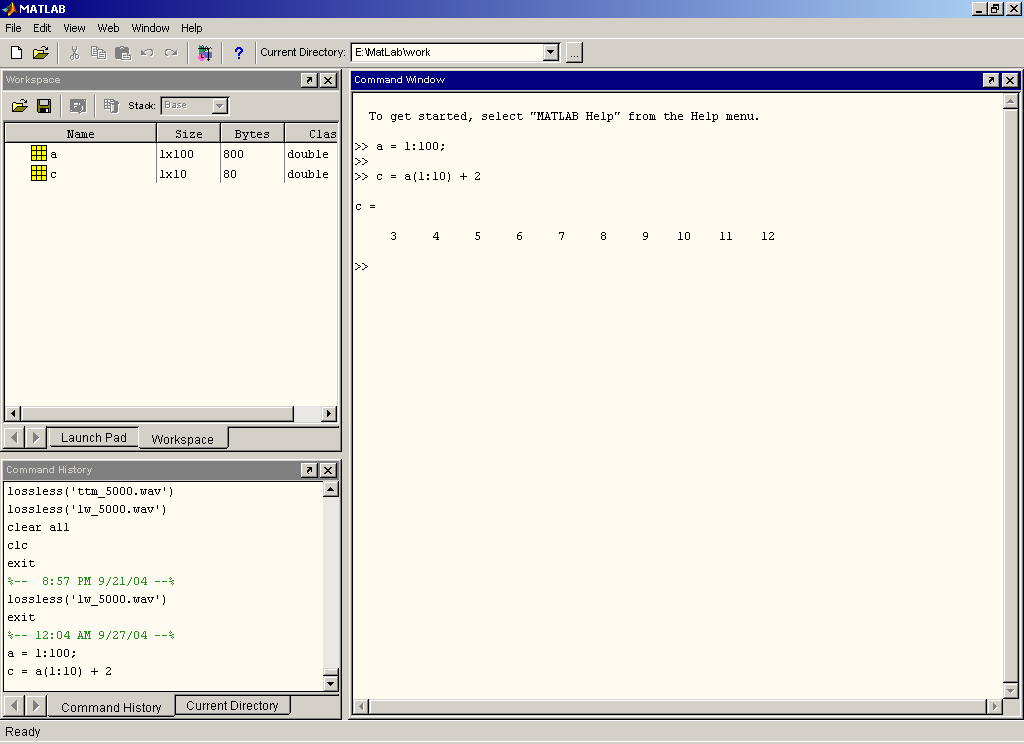Screen dimensions: 1024x744
Task: Load data file icon in Workspace panel
Action: pyautogui.click(x=20, y=106)
